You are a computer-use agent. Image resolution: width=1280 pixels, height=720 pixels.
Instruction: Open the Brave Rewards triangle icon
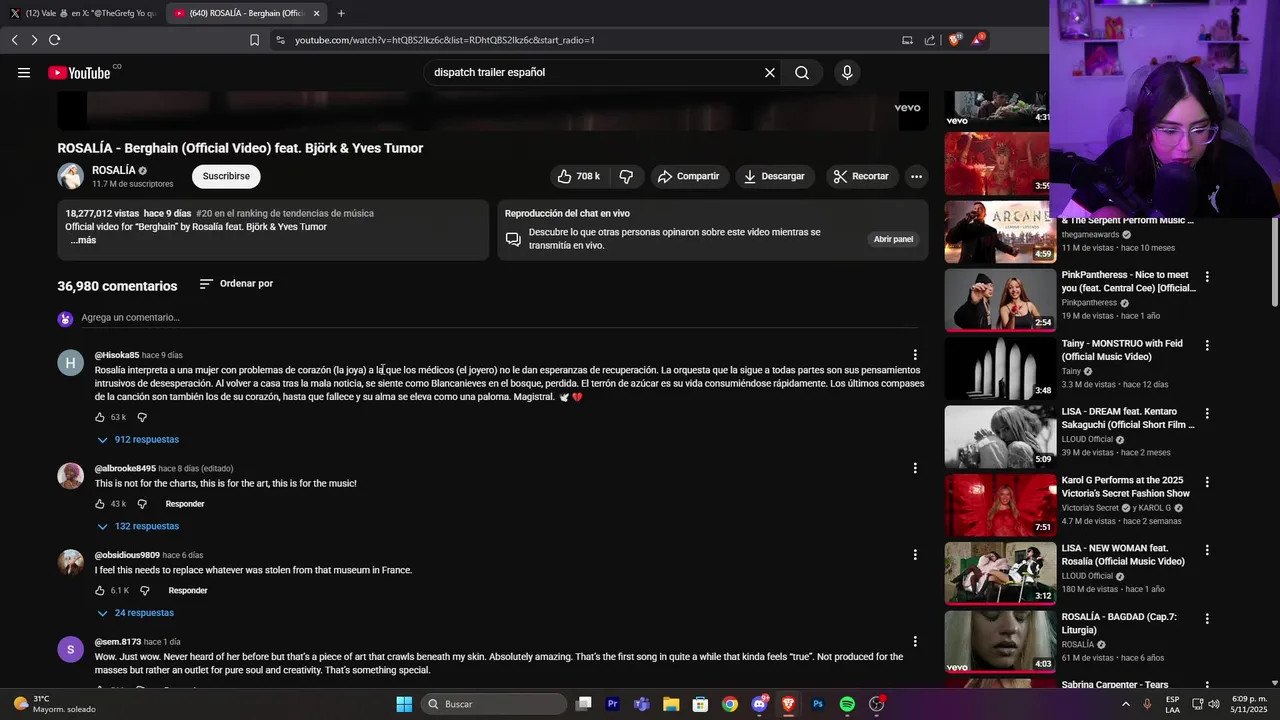pyautogui.click(x=979, y=40)
